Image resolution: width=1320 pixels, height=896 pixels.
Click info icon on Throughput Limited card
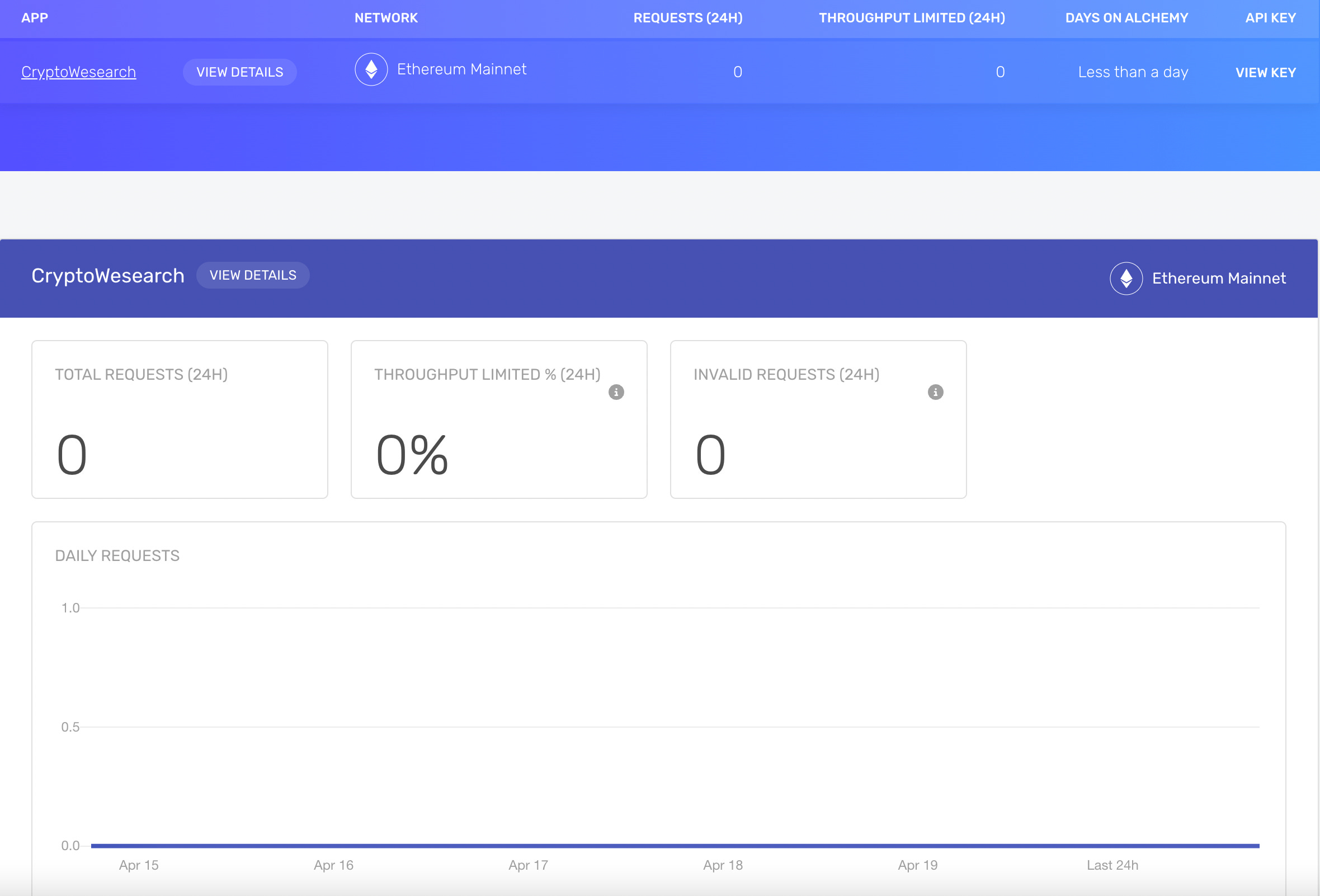click(616, 392)
